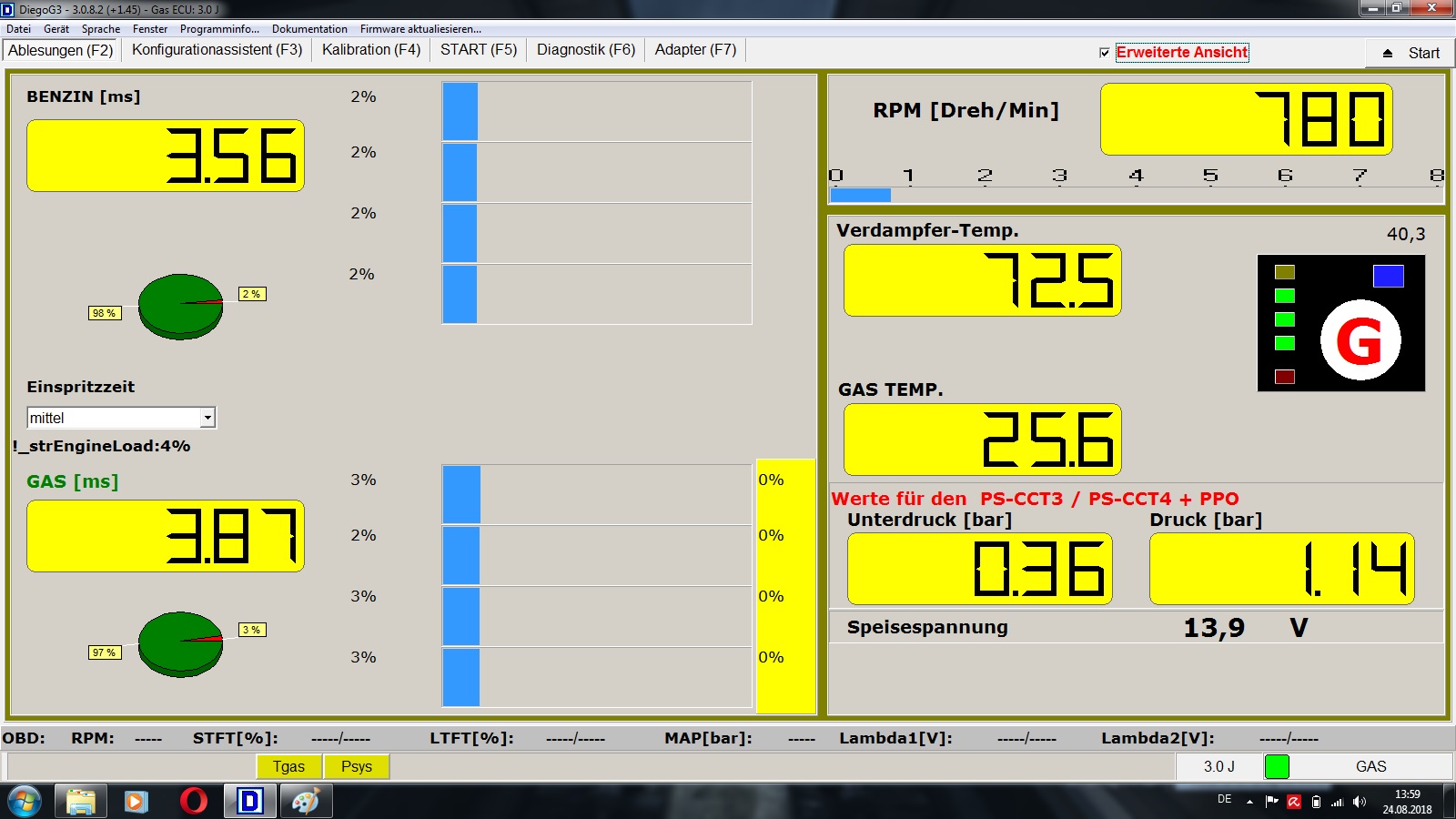Click the Lambda1[V] OBD label
This screenshot has height=819, width=1456.
895,738
